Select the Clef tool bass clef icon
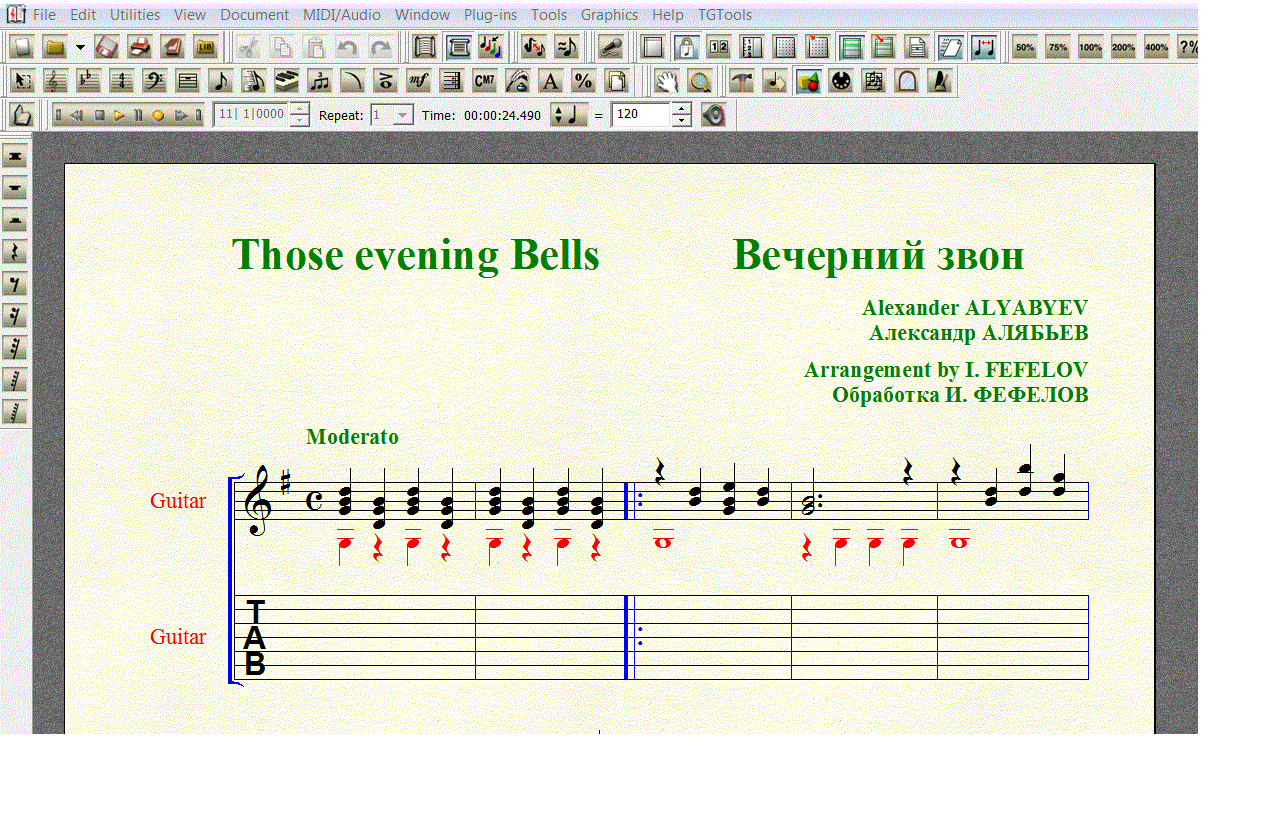The image size is (1274, 817). coord(155,82)
